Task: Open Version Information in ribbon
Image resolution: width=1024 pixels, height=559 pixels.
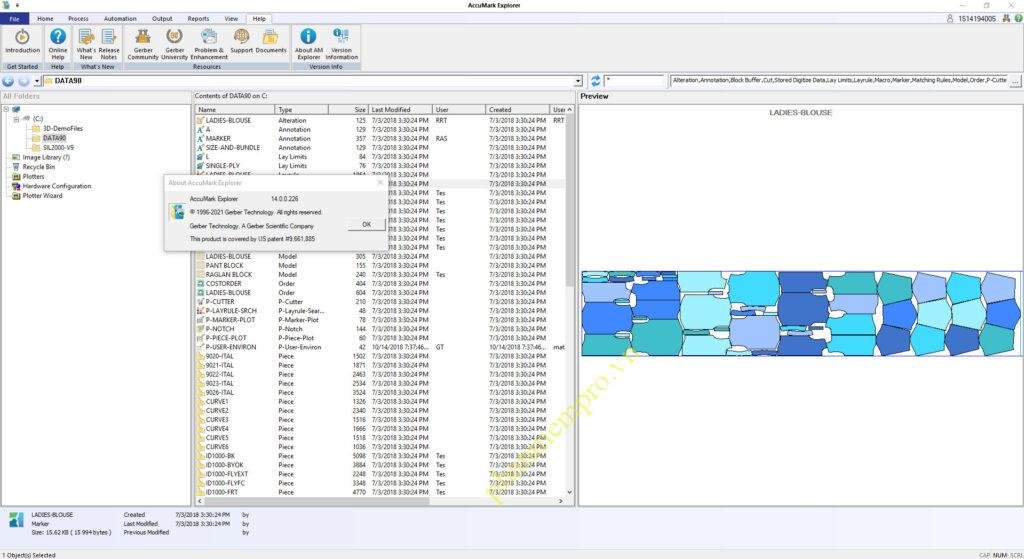Action: pyautogui.click(x=341, y=41)
